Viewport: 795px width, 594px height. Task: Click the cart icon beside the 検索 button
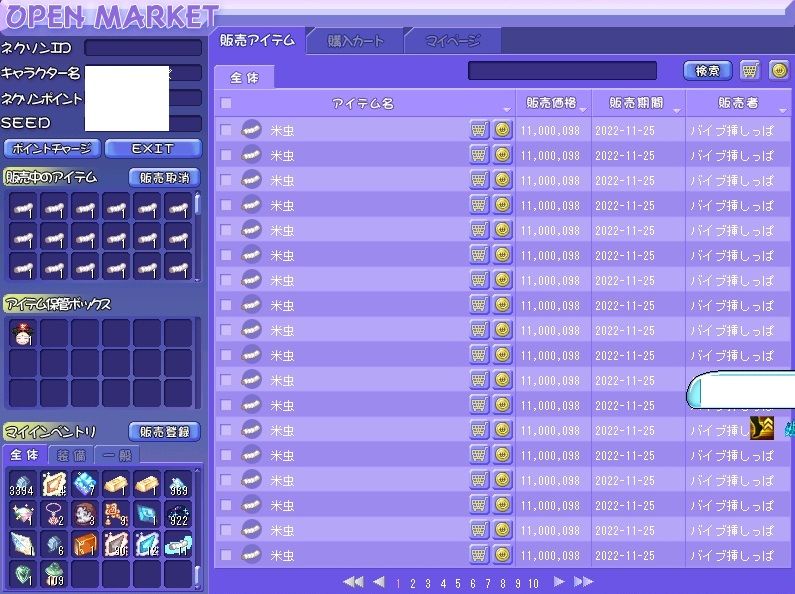[x=750, y=71]
